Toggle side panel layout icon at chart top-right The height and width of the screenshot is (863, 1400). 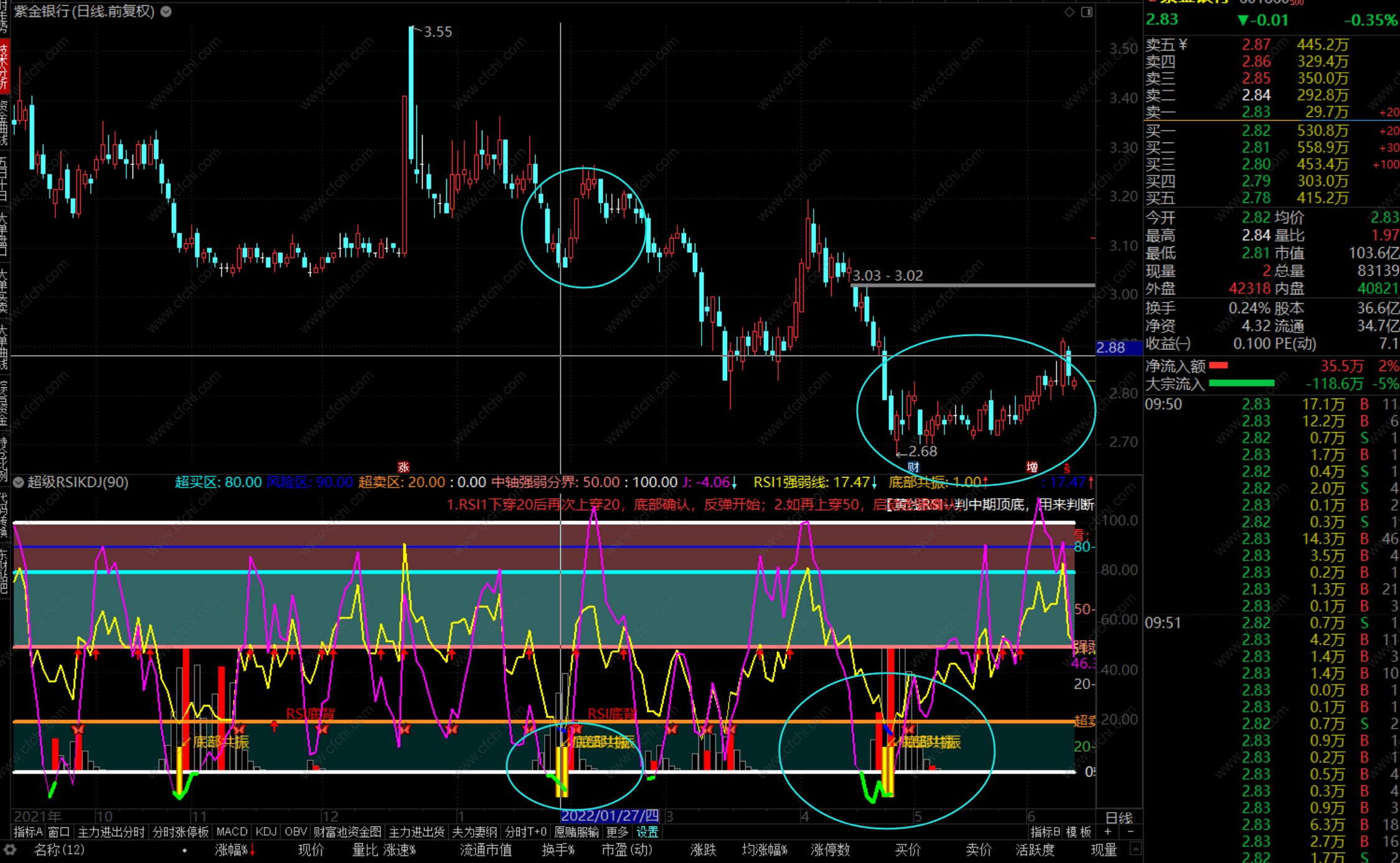(1087, 12)
